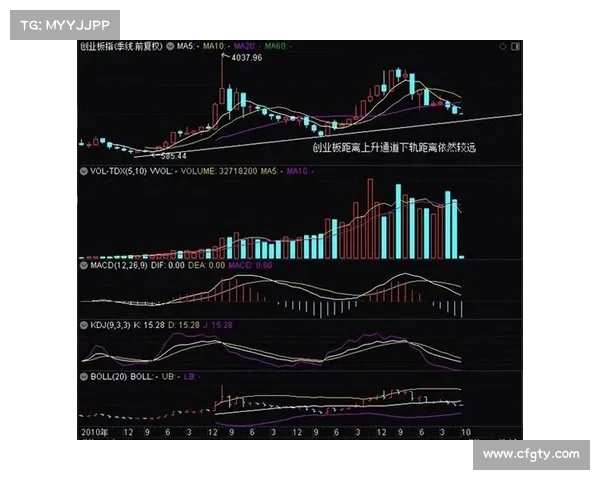Screen dimensions: 600x480
Task: Click the purple MACD 0.00 value
Action: coord(250,265)
